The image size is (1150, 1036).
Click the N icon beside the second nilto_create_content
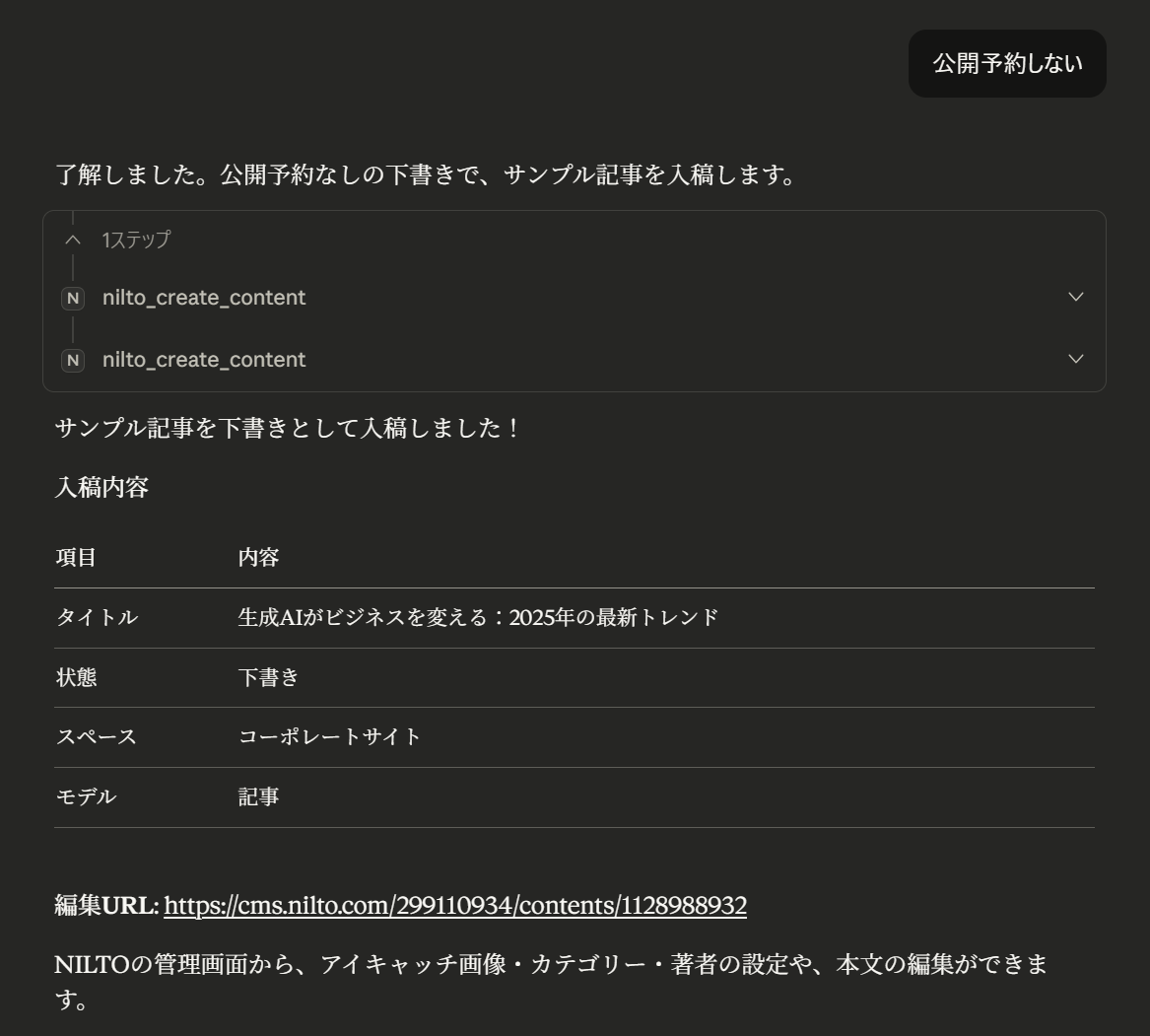tap(72, 360)
